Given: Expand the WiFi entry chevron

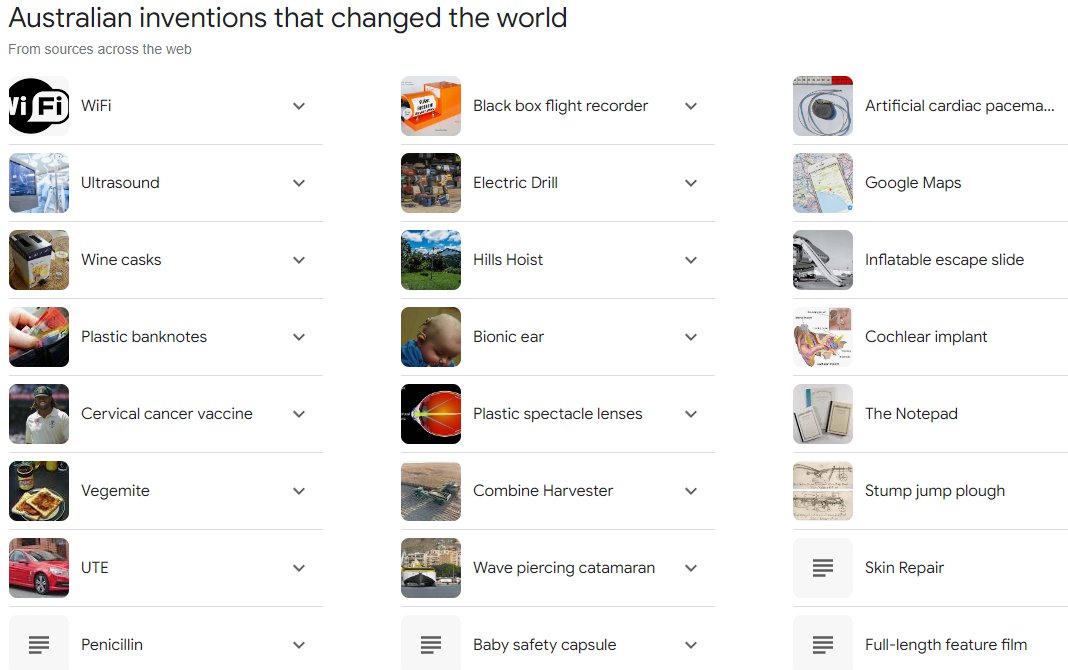Looking at the screenshot, I should pos(299,106).
